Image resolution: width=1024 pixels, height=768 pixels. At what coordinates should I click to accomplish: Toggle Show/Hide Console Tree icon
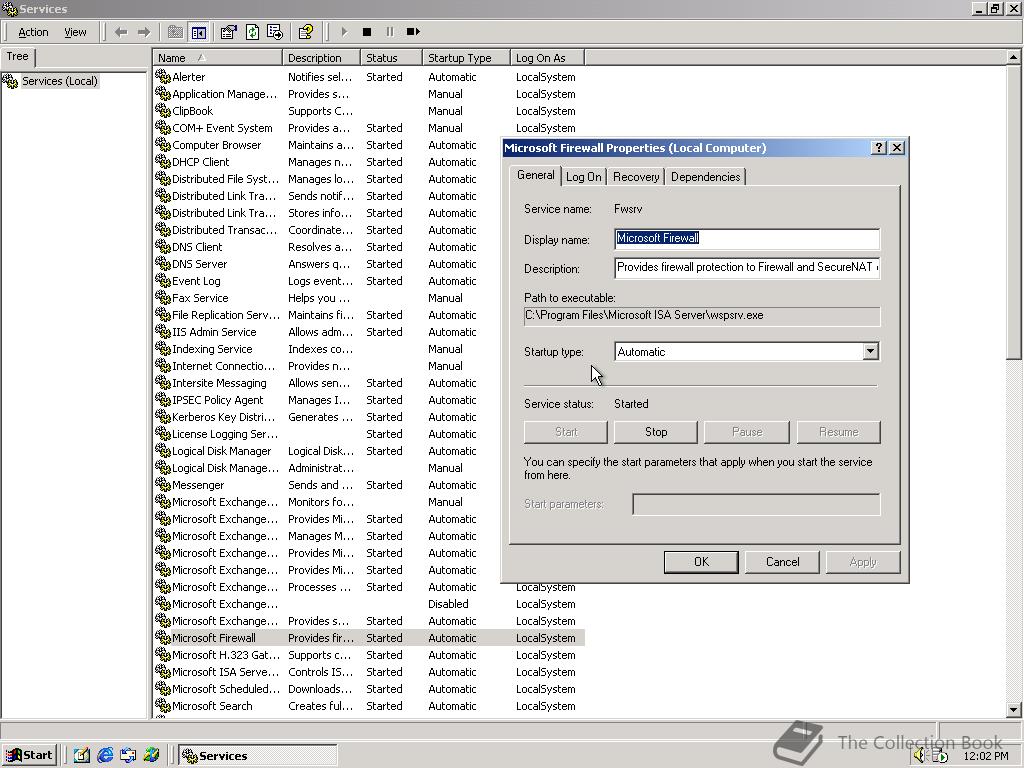pos(198,32)
